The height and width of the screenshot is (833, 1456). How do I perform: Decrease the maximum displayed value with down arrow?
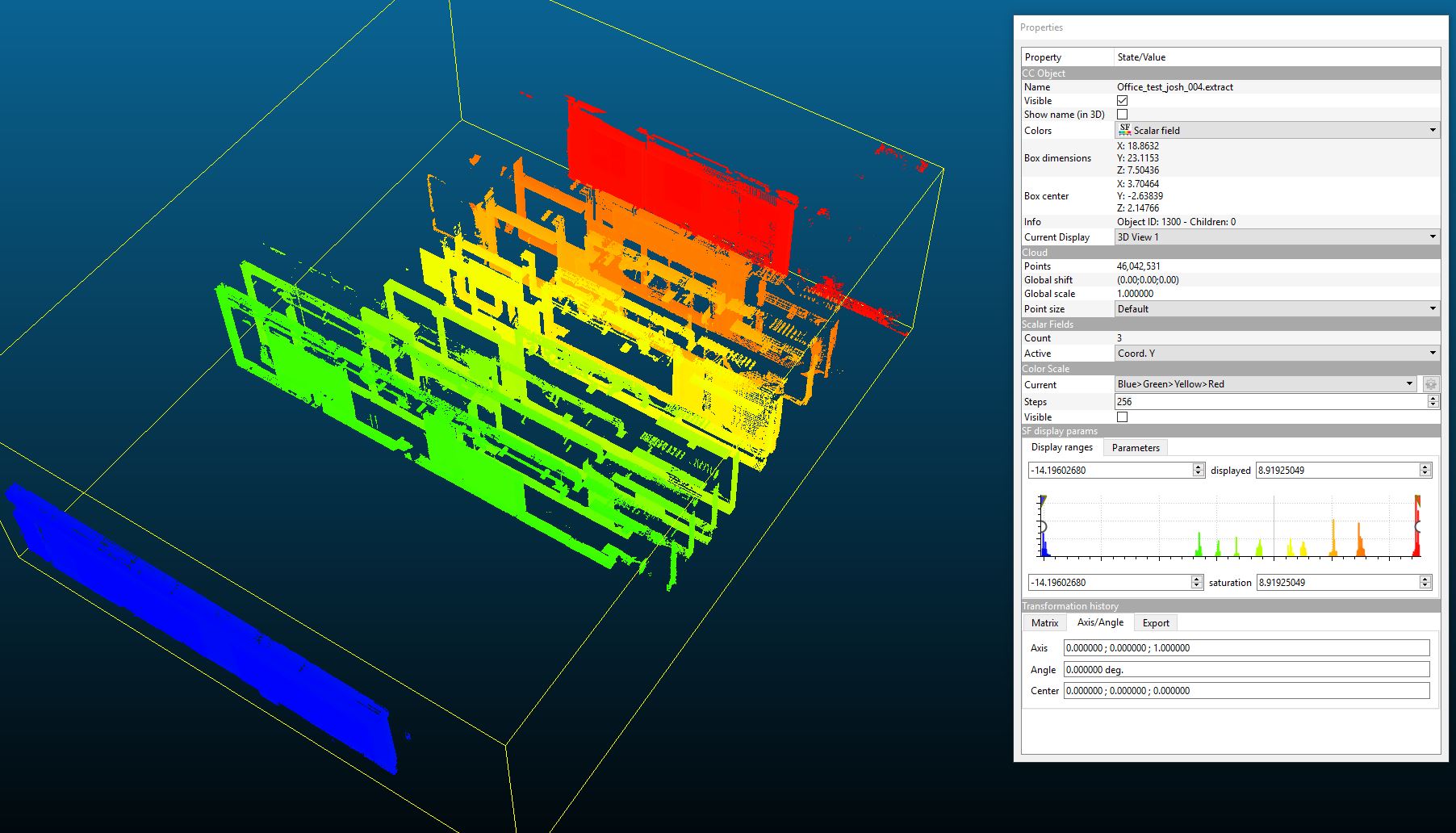tap(1425, 474)
